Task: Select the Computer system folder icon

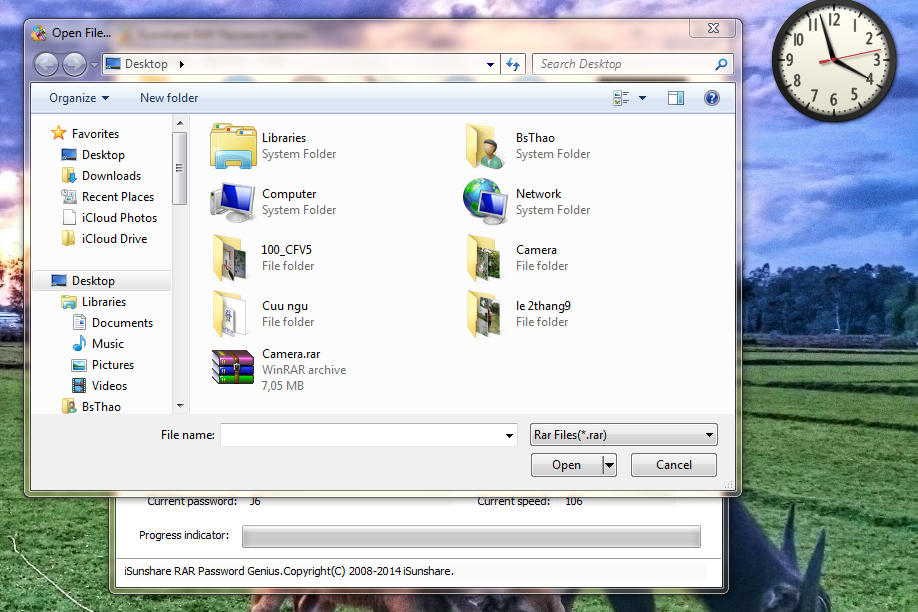Action: (233, 202)
